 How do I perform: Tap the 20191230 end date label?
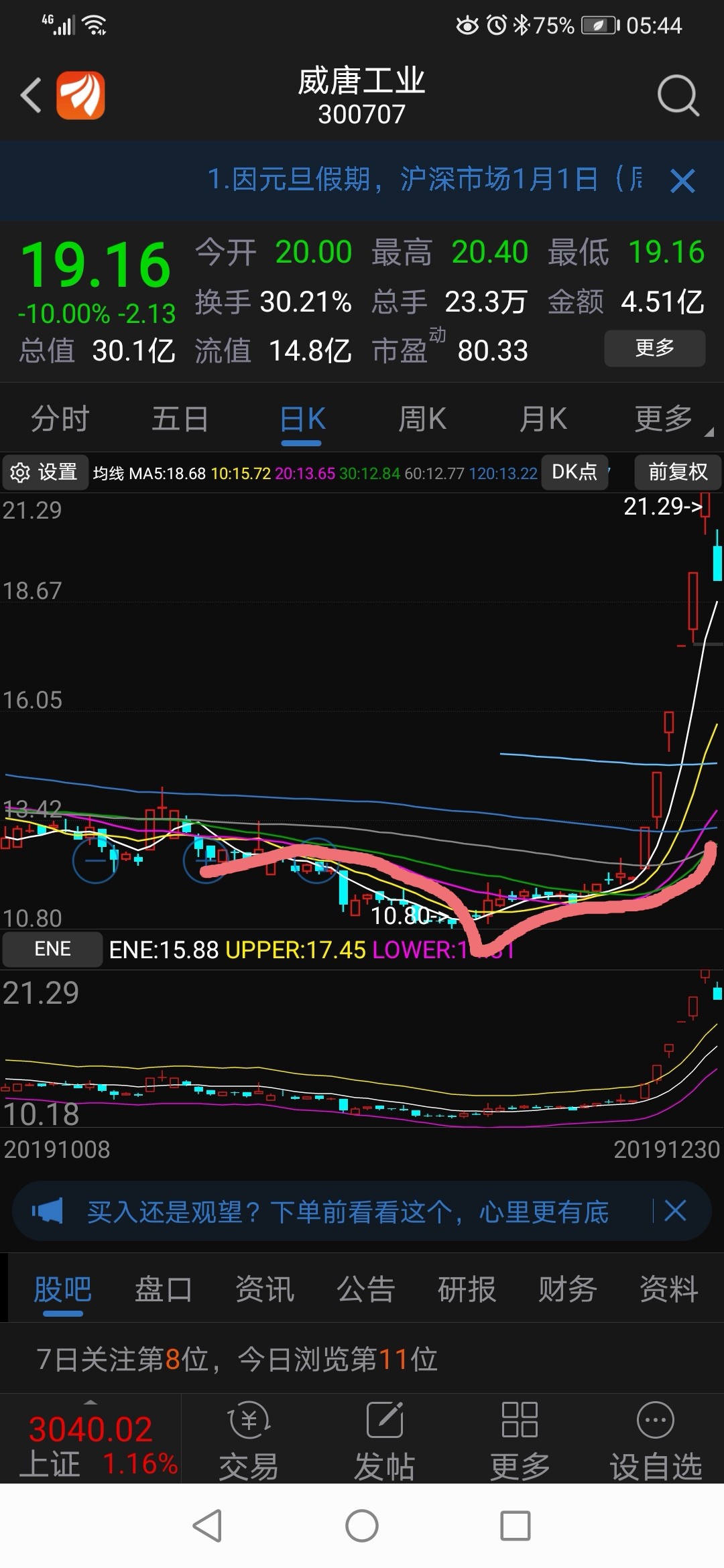point(666,1149)
